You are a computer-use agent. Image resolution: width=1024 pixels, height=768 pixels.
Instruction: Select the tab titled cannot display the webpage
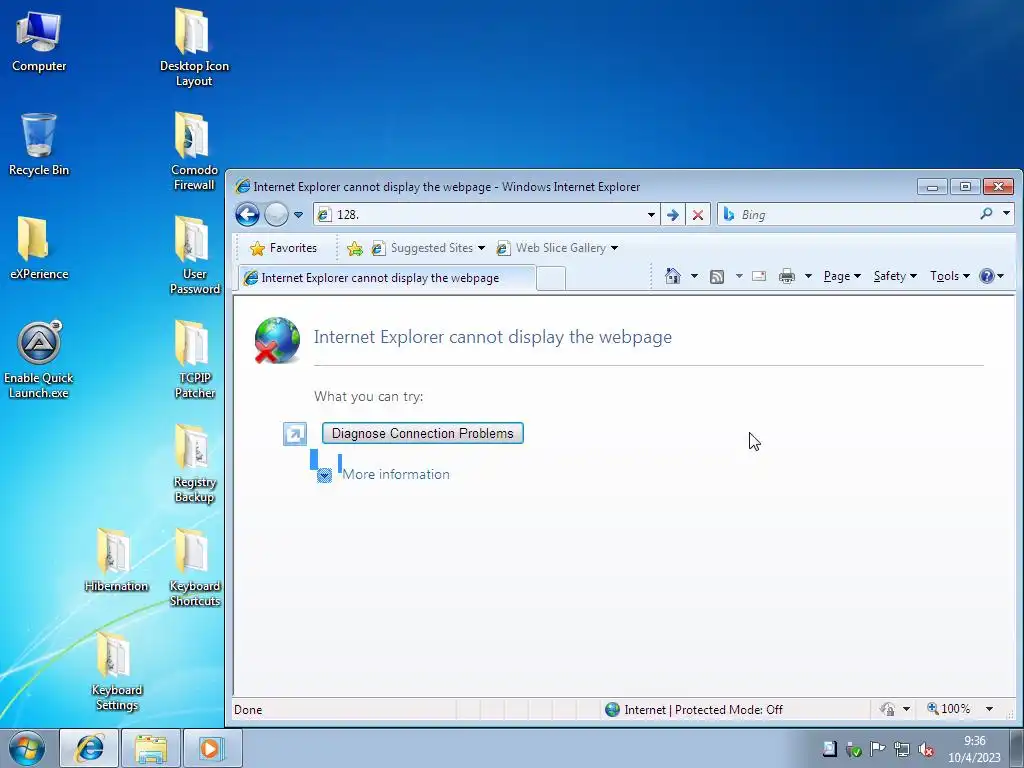point(387,278)
